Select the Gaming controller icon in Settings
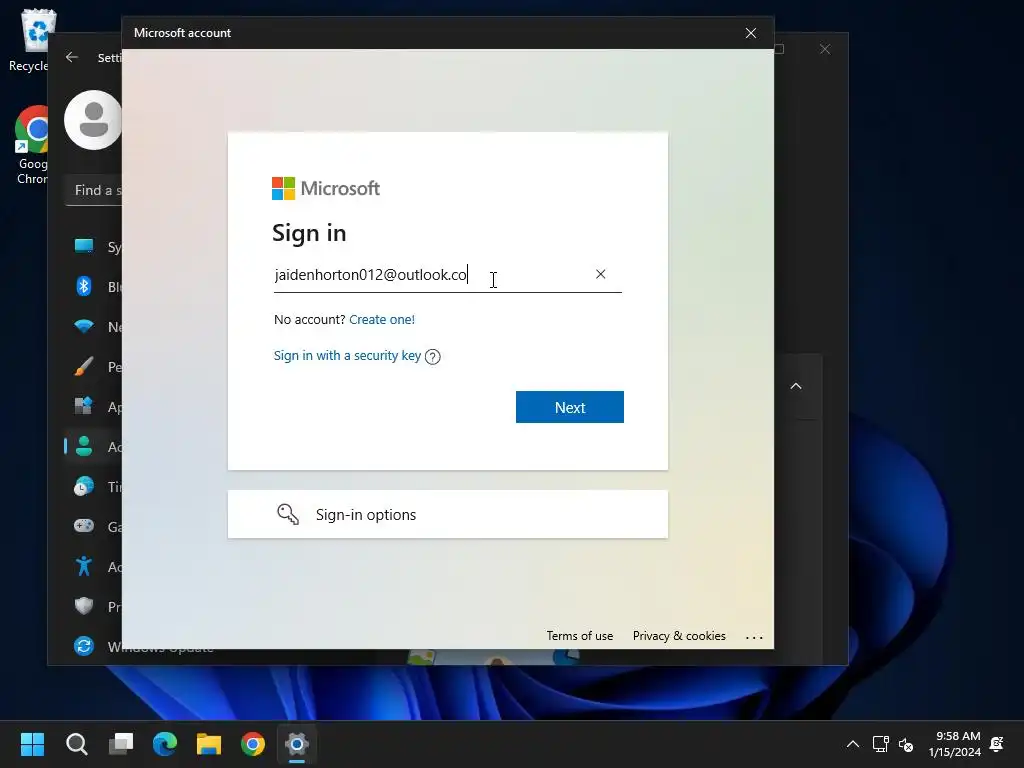This screenshot has height=768, width=1024. pyautogui.click(x=84, y=526)
